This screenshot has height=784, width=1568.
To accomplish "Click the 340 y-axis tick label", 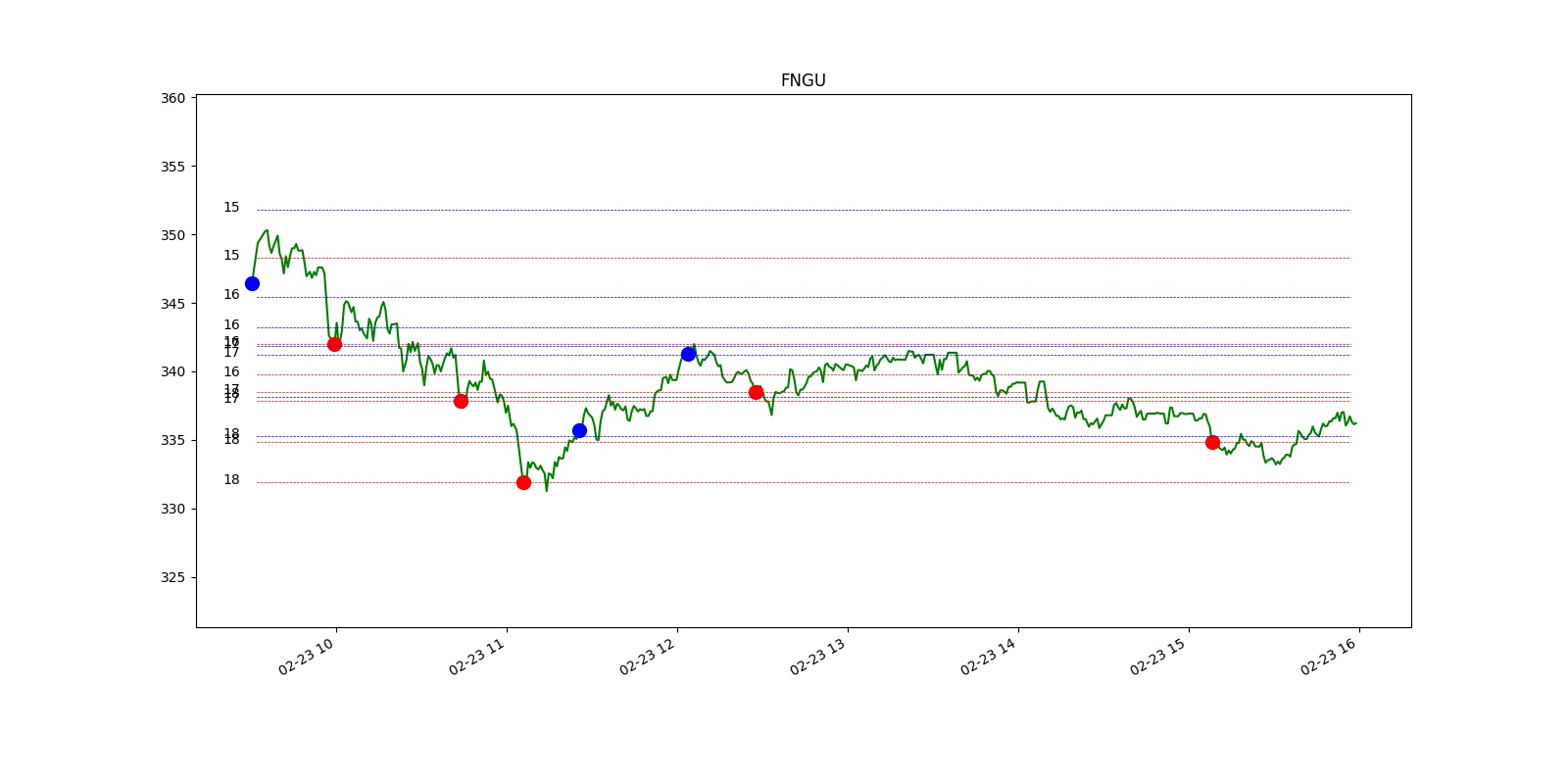I will pos(172,371).
